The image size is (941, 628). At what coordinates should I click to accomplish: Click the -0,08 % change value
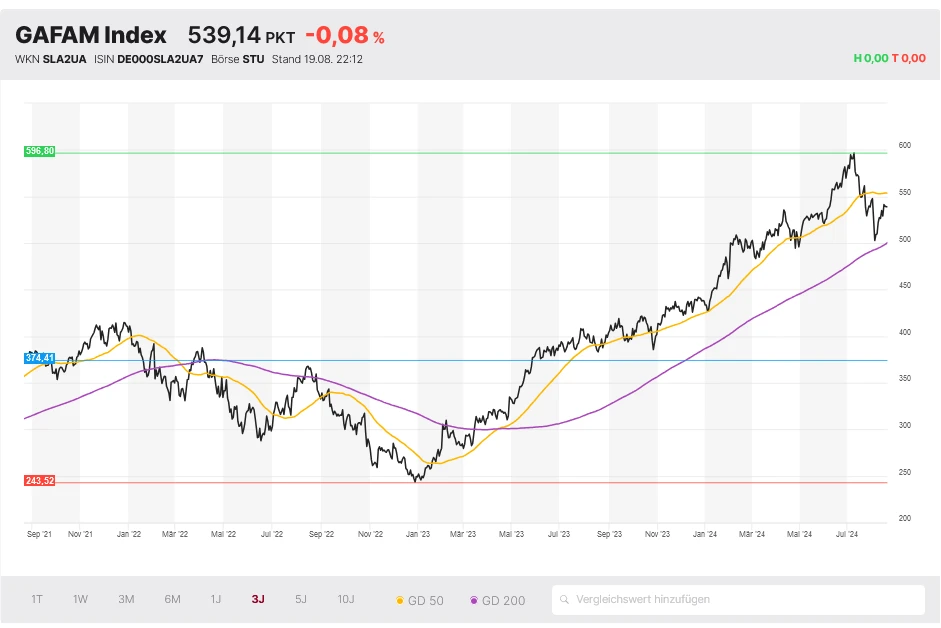[x=344, y=36]
